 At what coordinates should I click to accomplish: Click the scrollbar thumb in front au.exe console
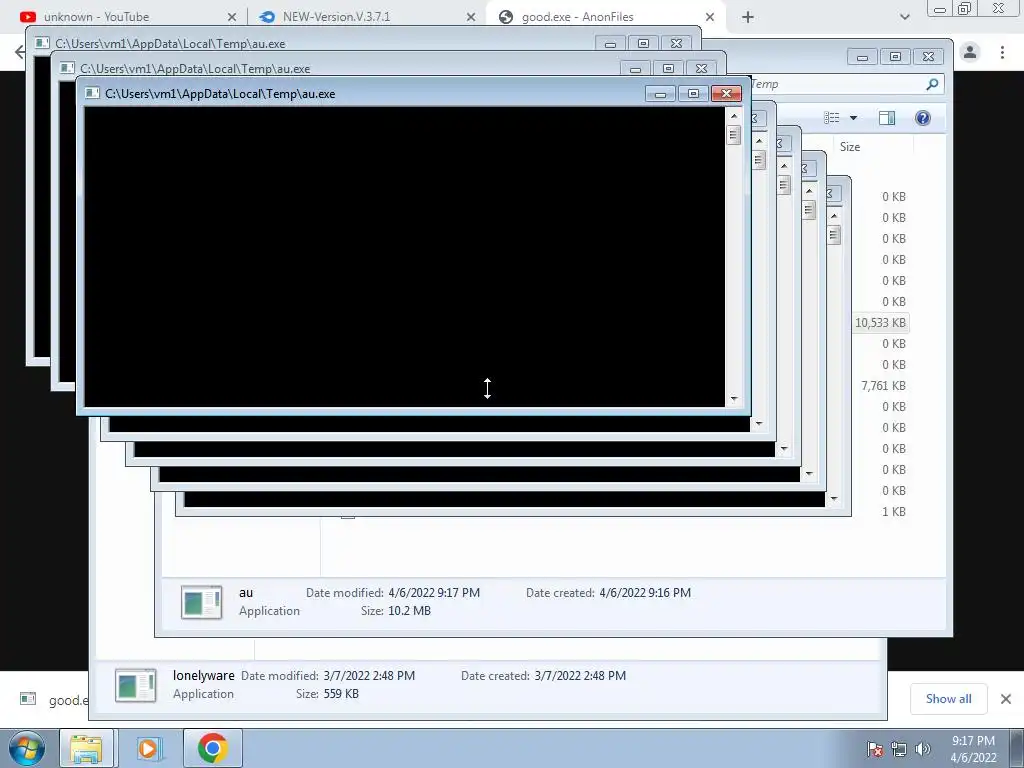[x=734, y=135]
